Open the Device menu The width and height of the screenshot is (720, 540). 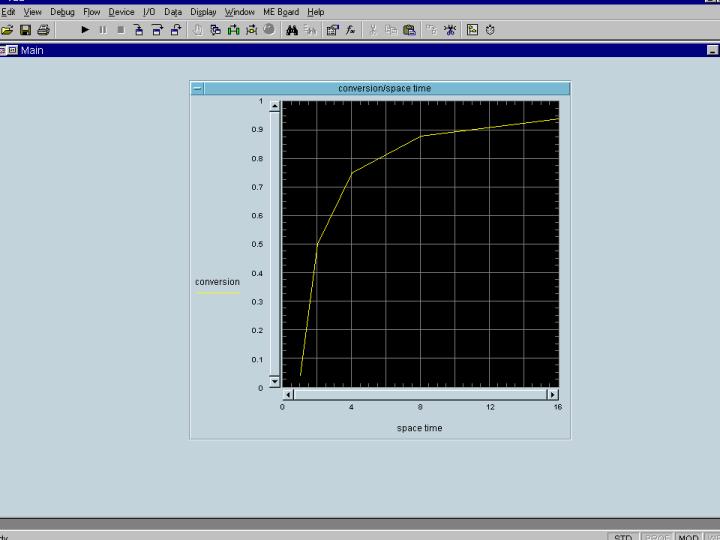(121, 12)
